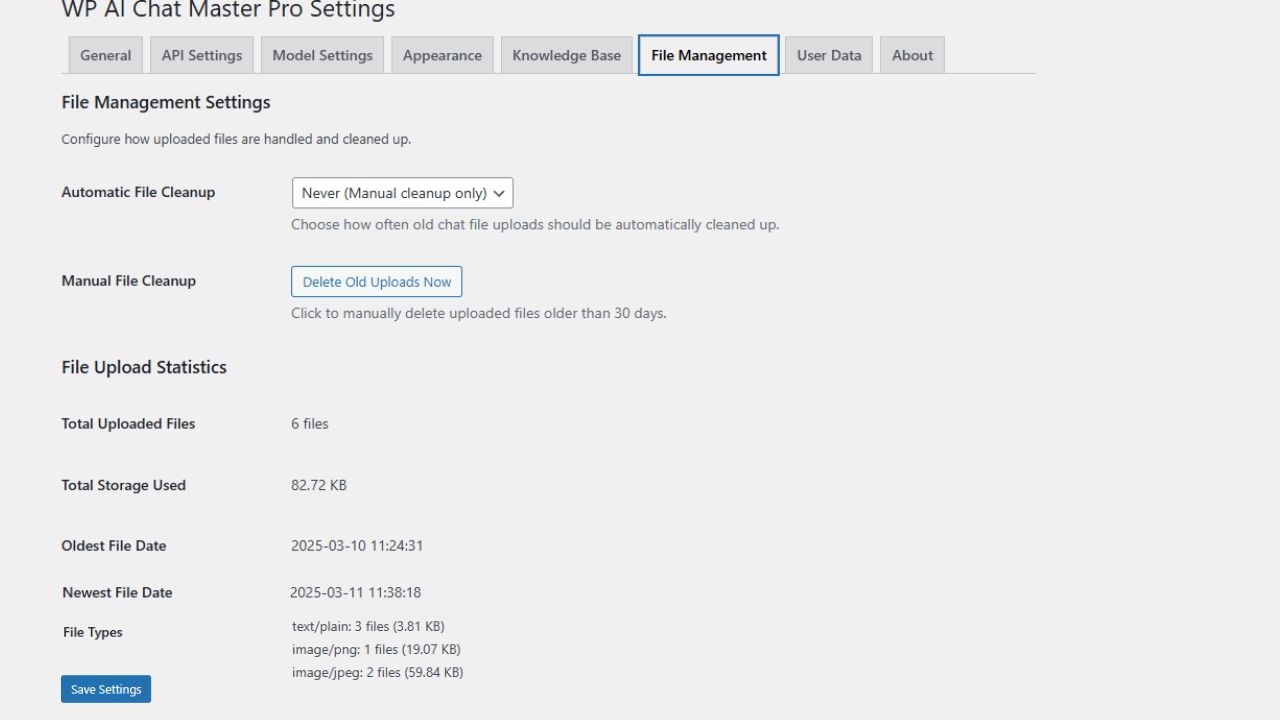Viewport: 1280px width, 720px height.
Task: Select the Knowledge Base tab
Action: point(566,55)
